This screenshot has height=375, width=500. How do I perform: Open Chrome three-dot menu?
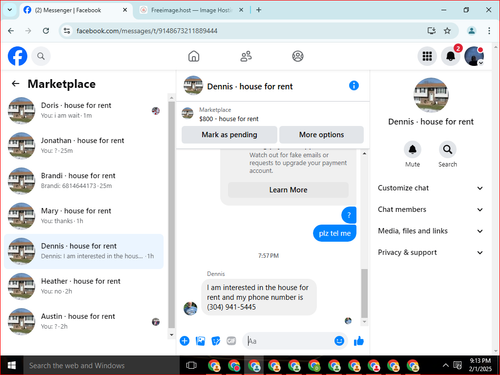click(x=489, y=31)
